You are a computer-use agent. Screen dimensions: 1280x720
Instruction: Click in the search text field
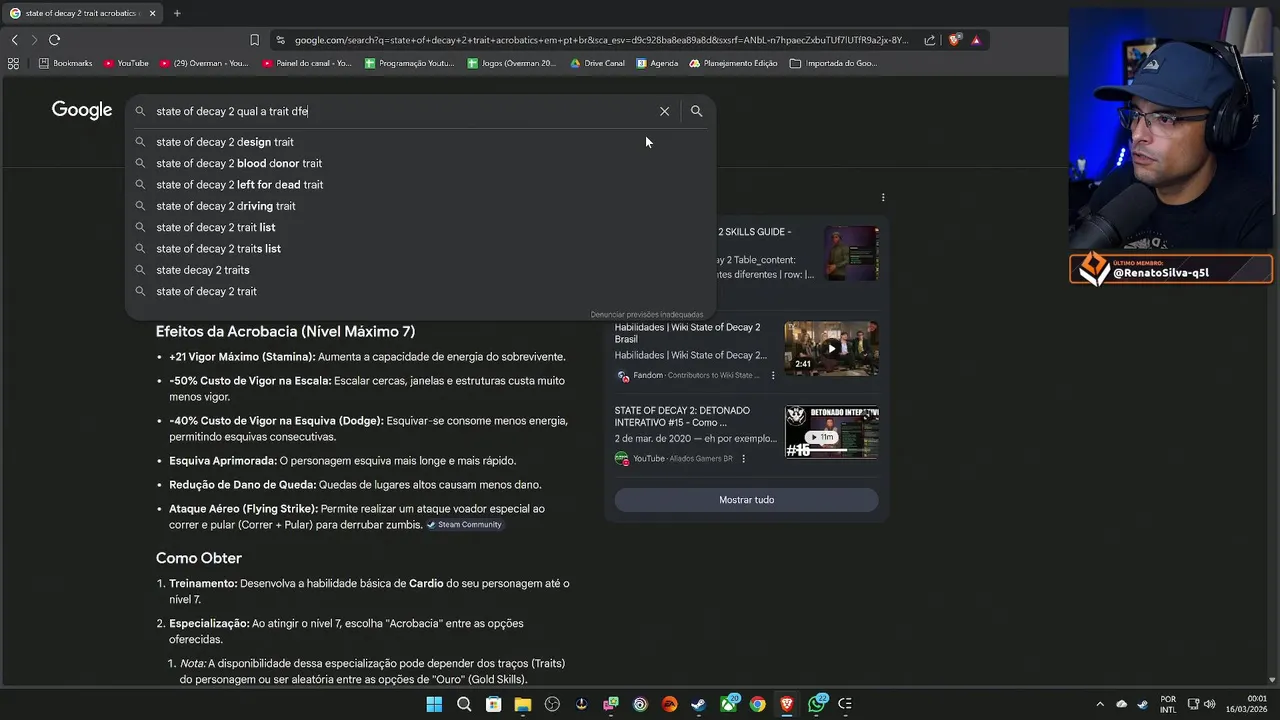[400, 111]
